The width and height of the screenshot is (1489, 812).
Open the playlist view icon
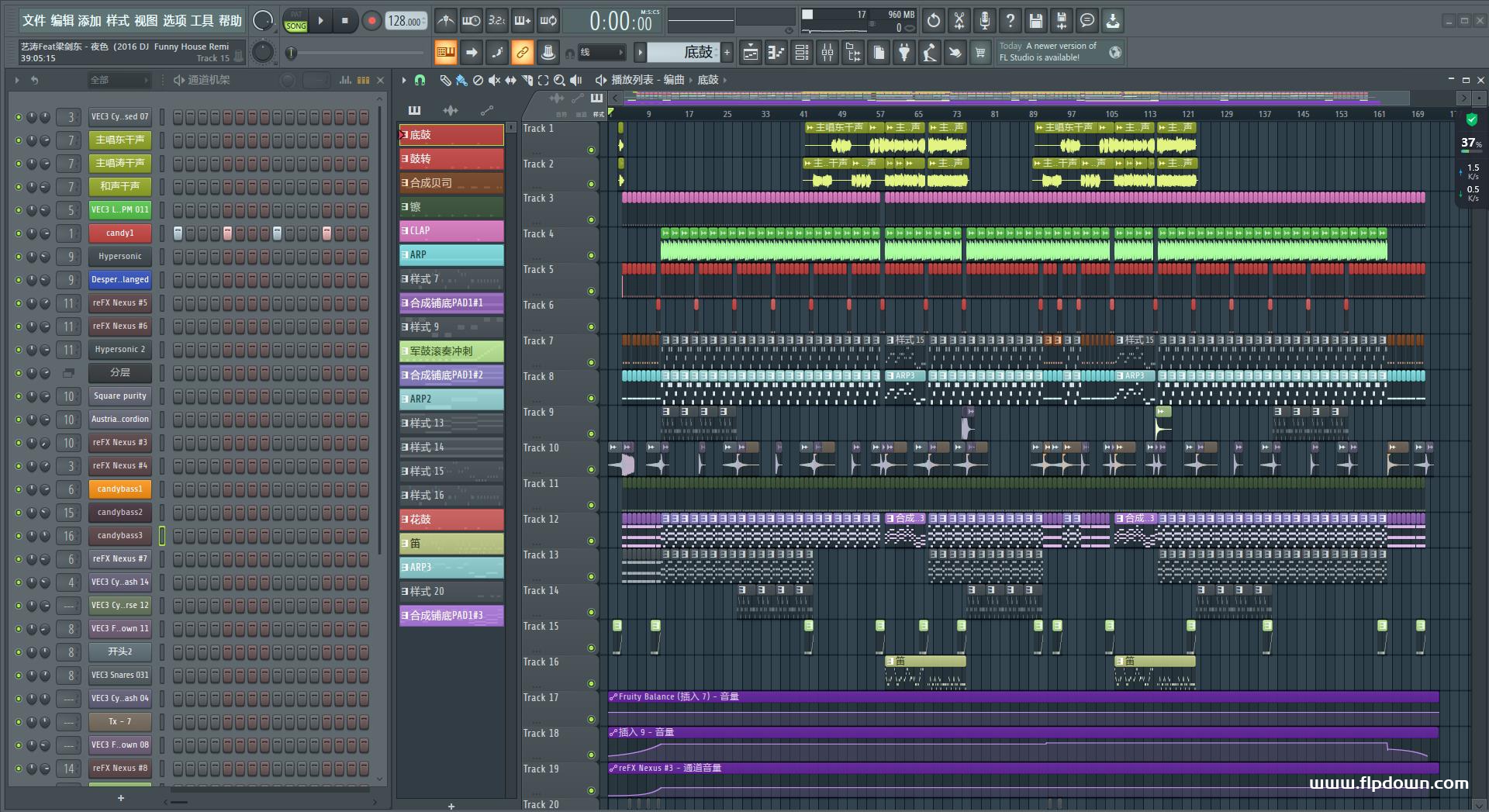751,53
